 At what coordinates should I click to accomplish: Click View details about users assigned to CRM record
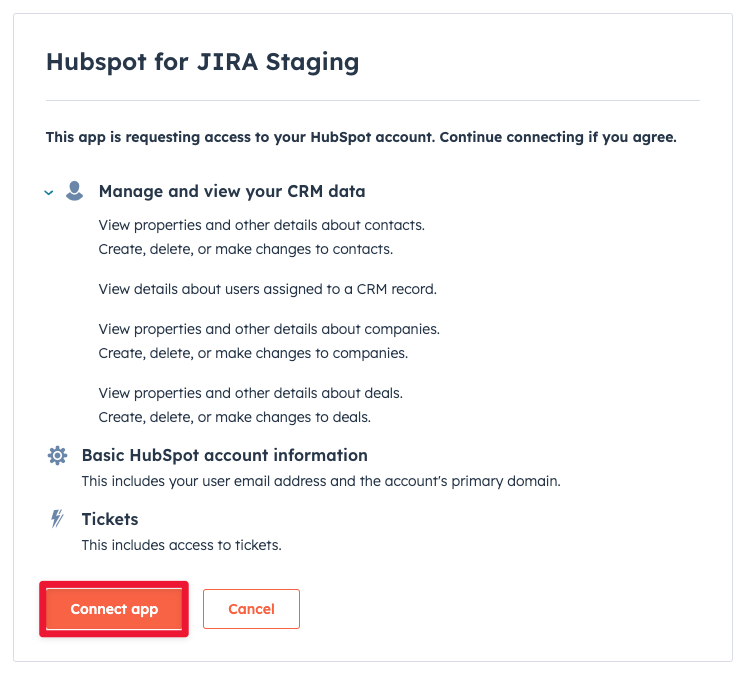pos(268,289)
